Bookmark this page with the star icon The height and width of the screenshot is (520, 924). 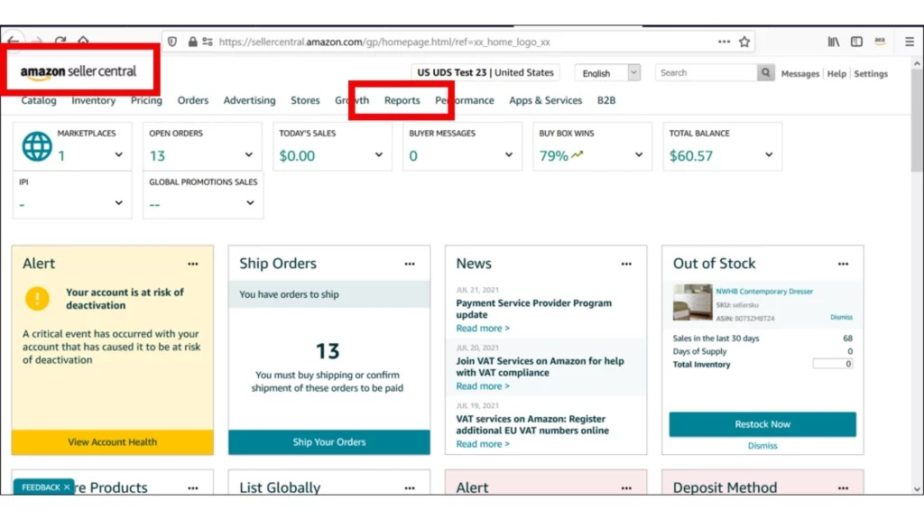744,42
